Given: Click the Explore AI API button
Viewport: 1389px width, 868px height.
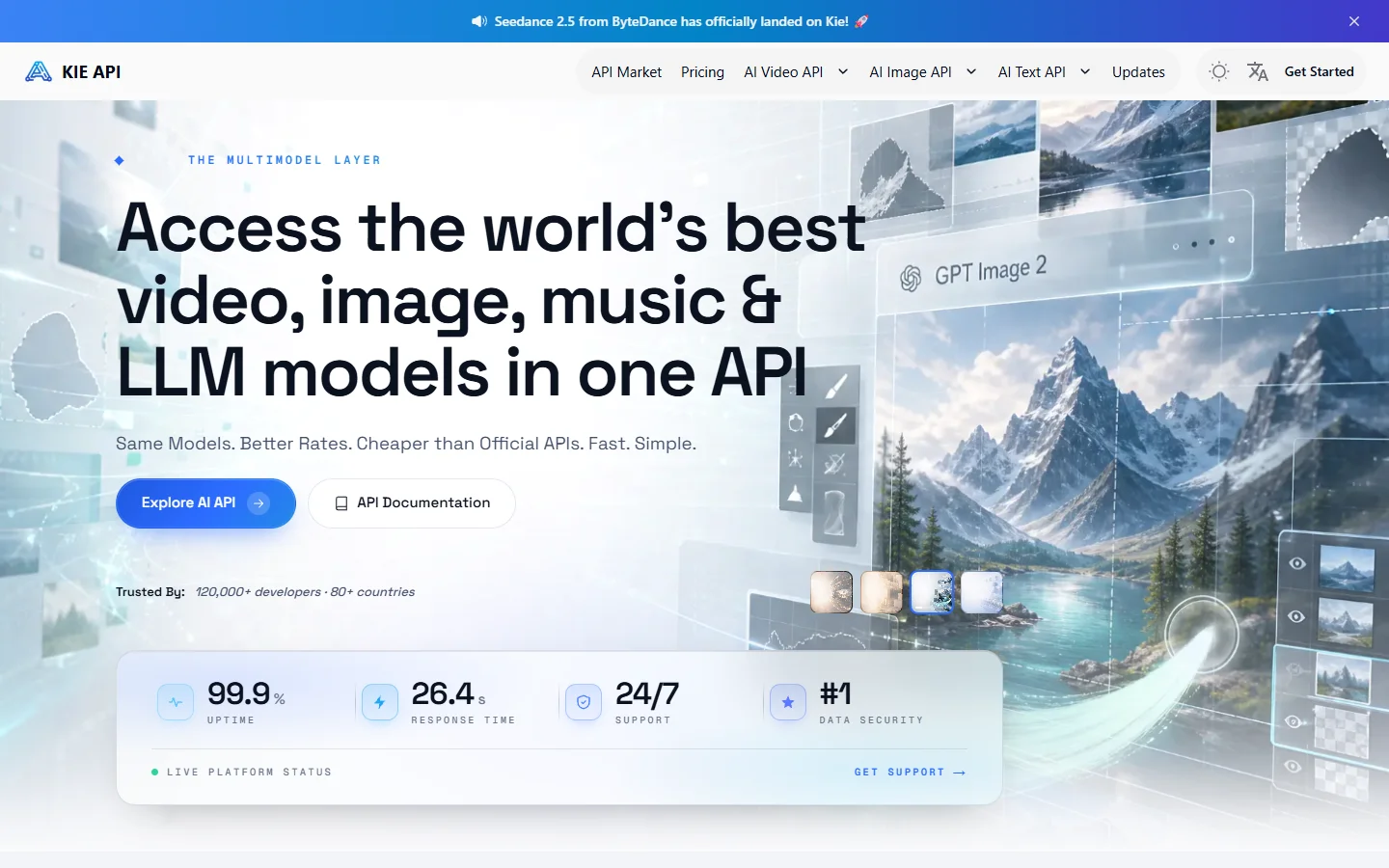Looking at the screenshot, I should click(205, 503).
